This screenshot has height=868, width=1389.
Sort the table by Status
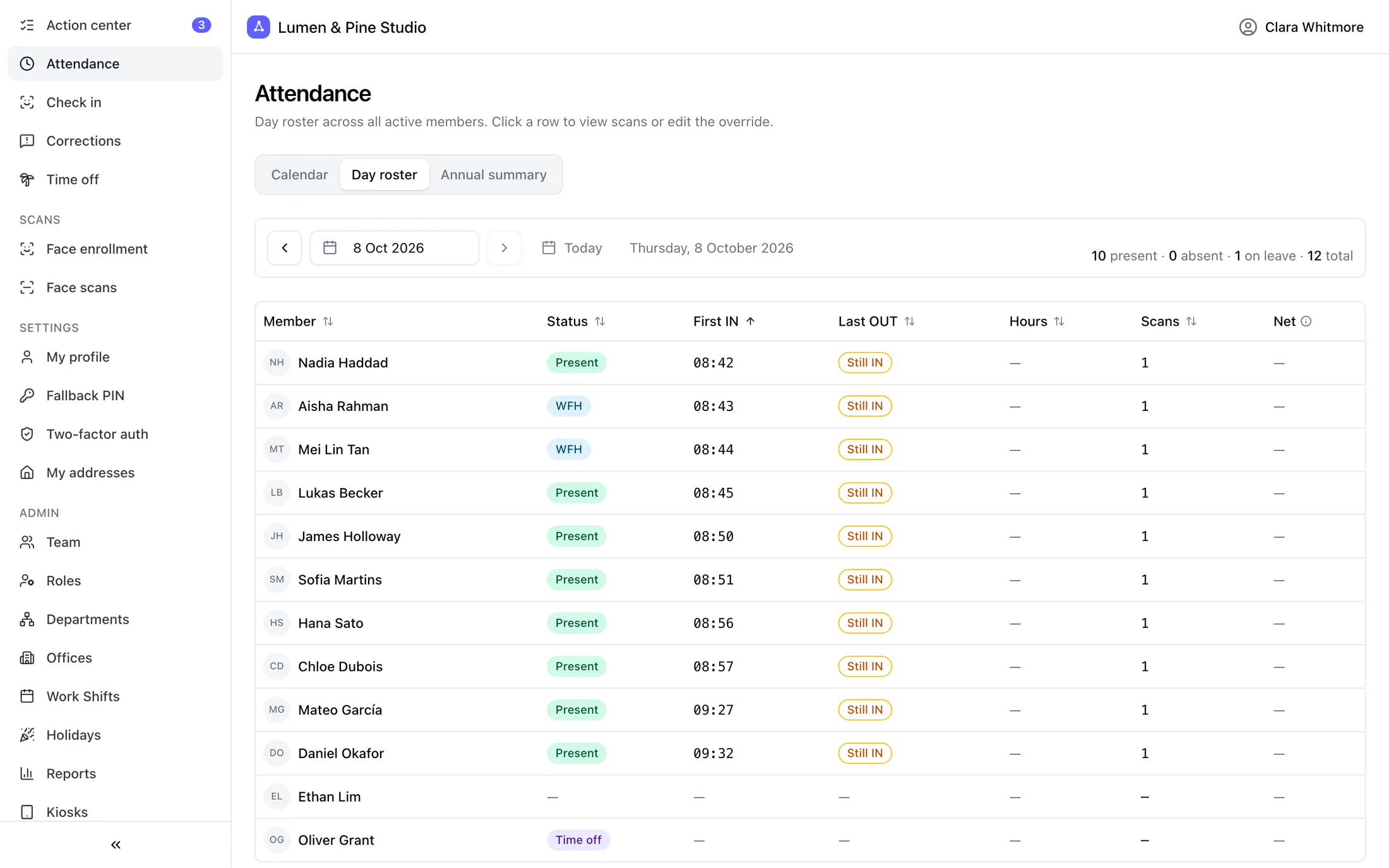[x=576, y=321]
